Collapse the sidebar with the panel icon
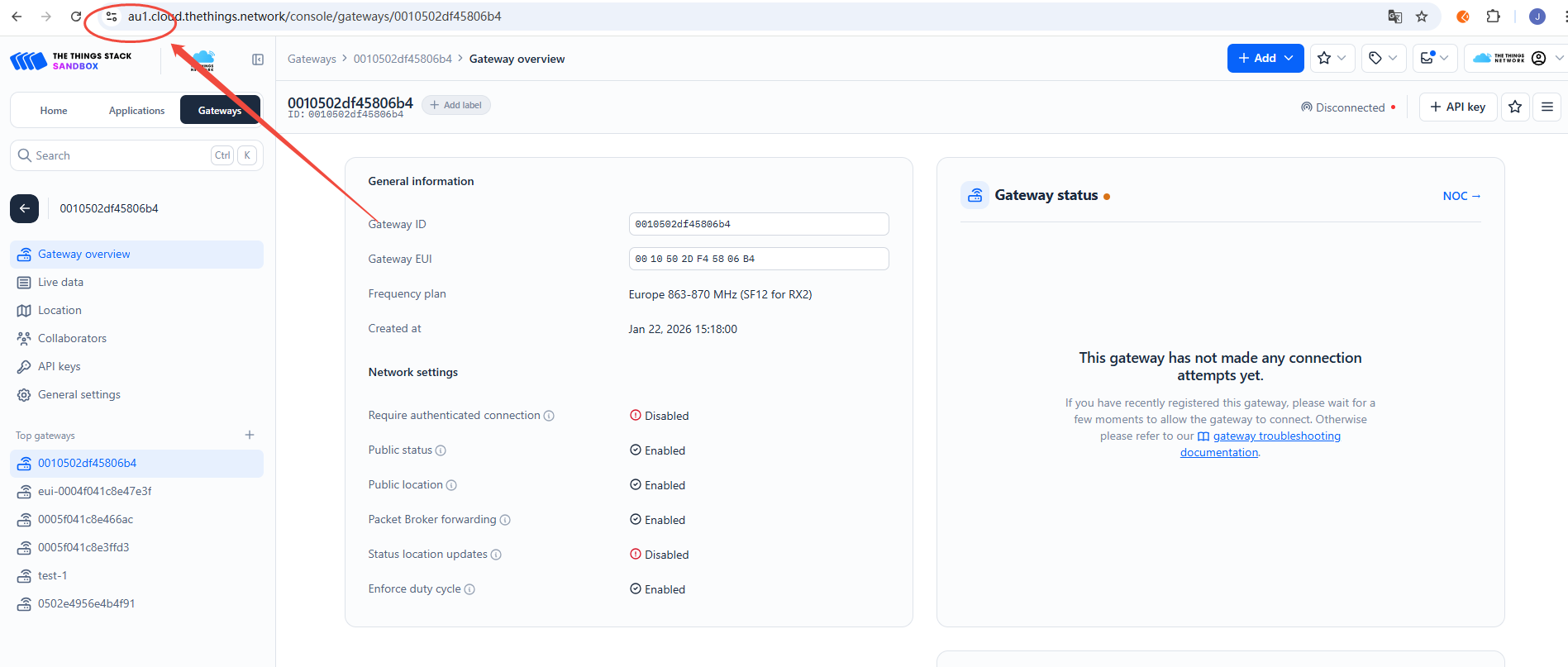1568x667 pixels. [x=258, y=60]
